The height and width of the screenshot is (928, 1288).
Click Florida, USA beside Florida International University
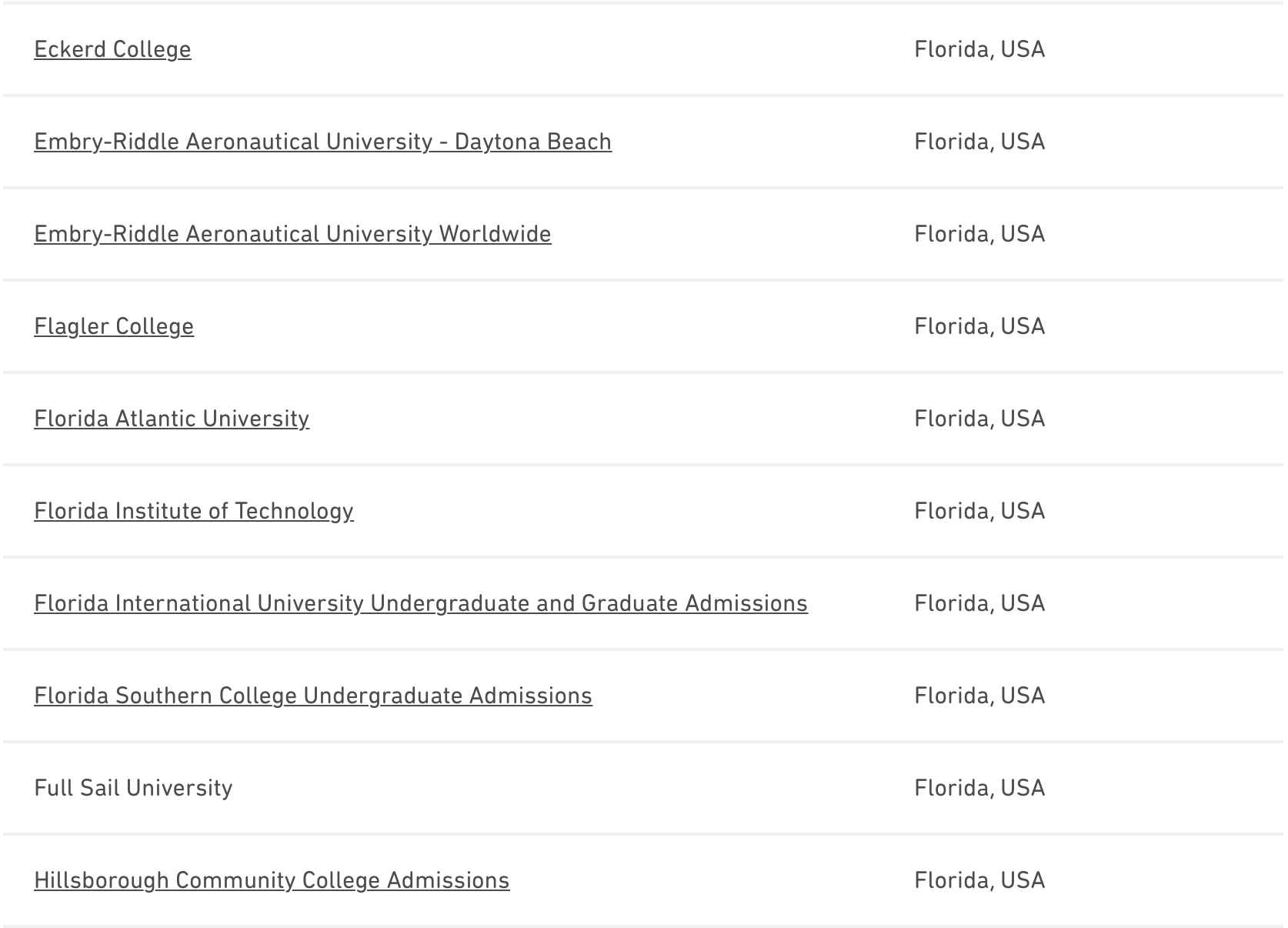[x=979, y=603]
